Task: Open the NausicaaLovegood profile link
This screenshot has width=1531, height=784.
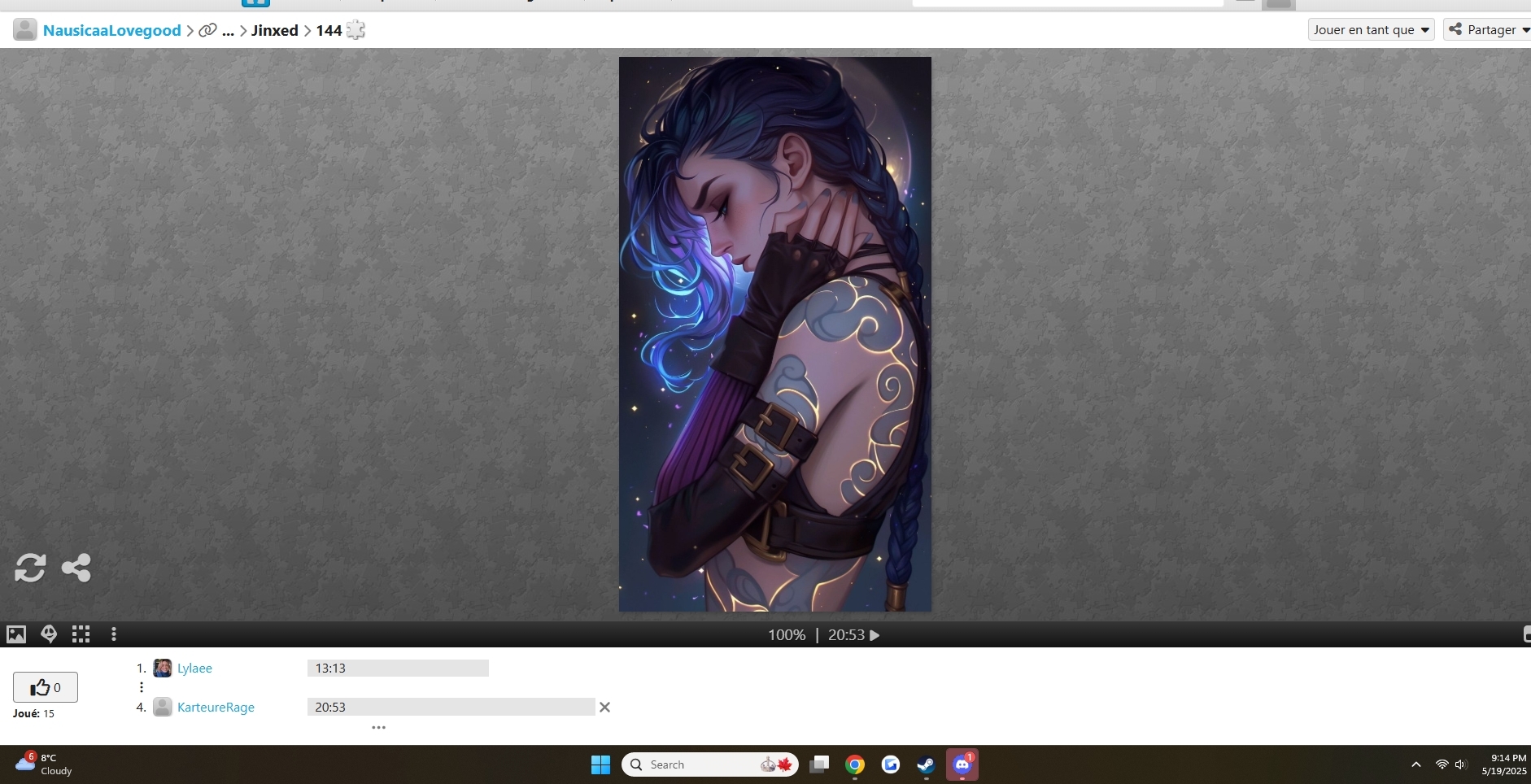Action: [x=112, y=30]
